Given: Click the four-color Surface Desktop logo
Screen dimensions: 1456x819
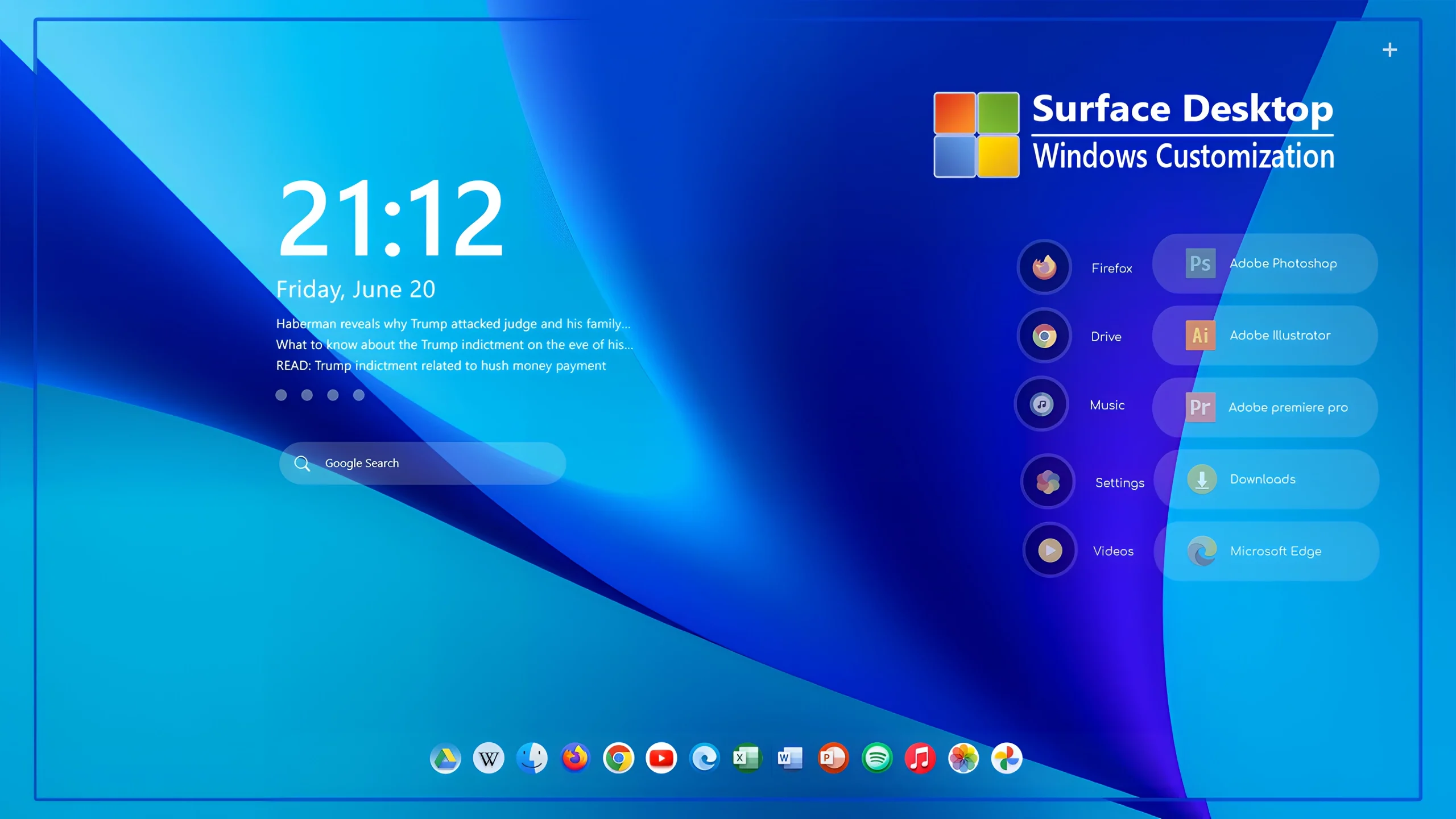Looking at the screenshot, I should click(977, 135).
